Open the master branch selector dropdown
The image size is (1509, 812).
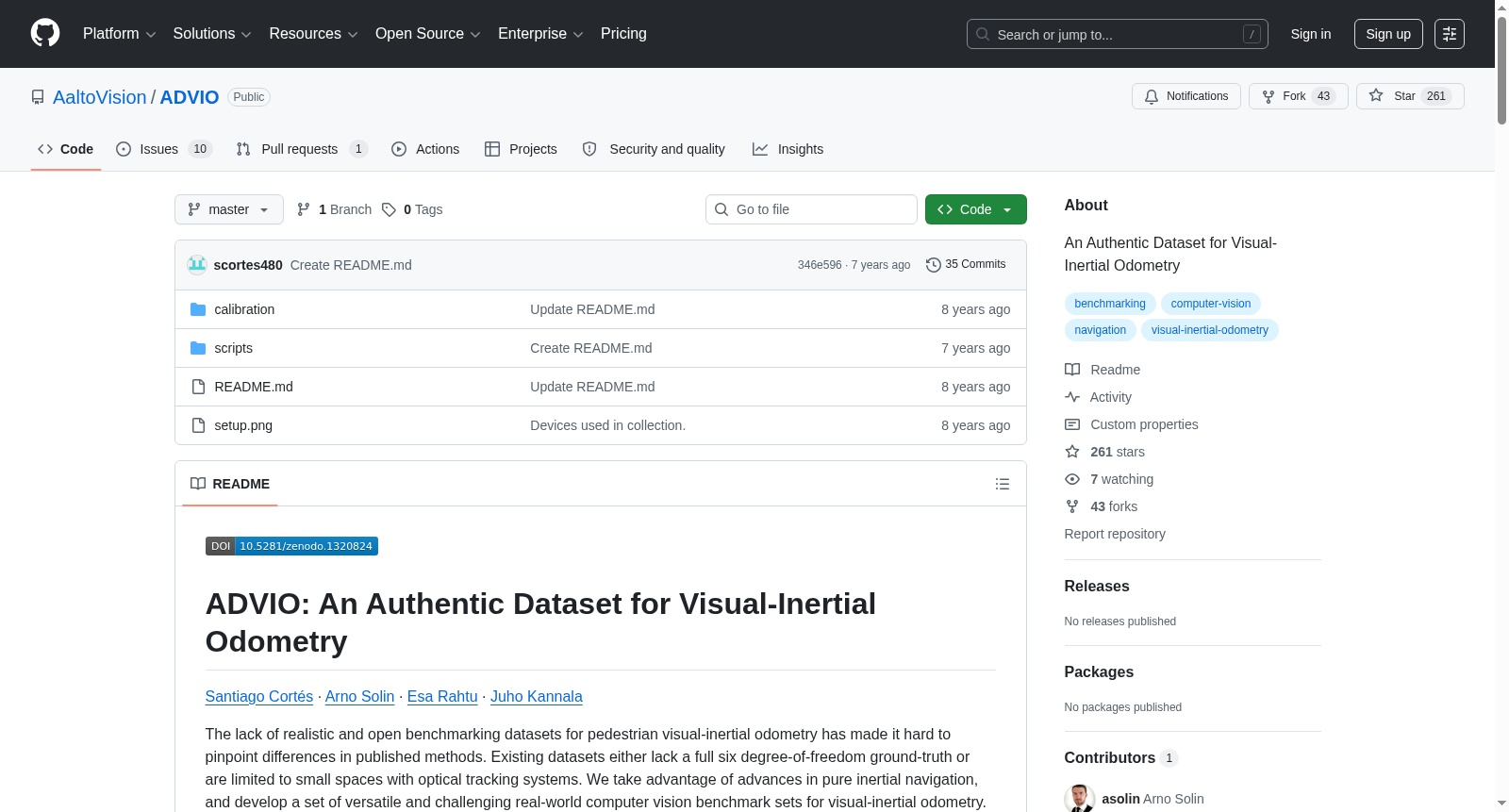tap(229, 209)
